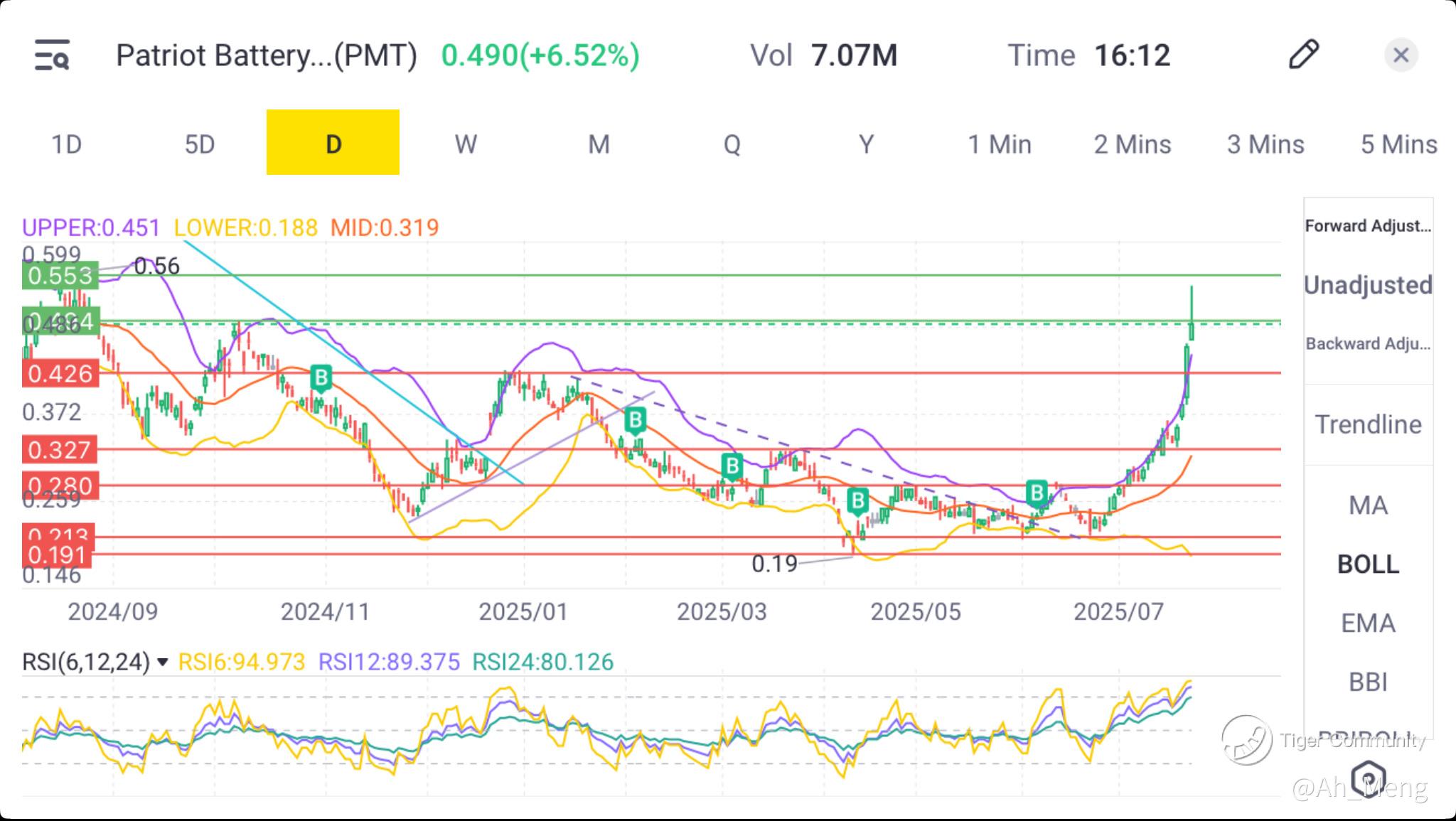Tap B marker before 2025/07
Image resolution: width=1456 pixels, height=821 pixels.
pyautogui.click(x=1037, y=492)
